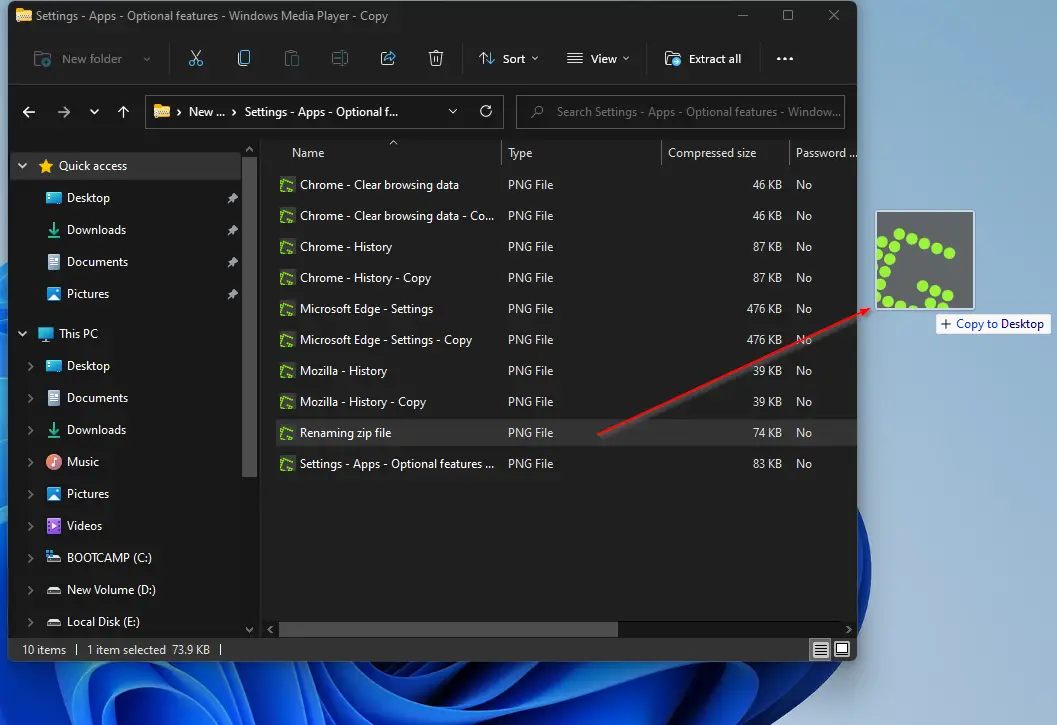Expand the New Volume (D:) node
1057x725 pixels.
pos(30,590)
